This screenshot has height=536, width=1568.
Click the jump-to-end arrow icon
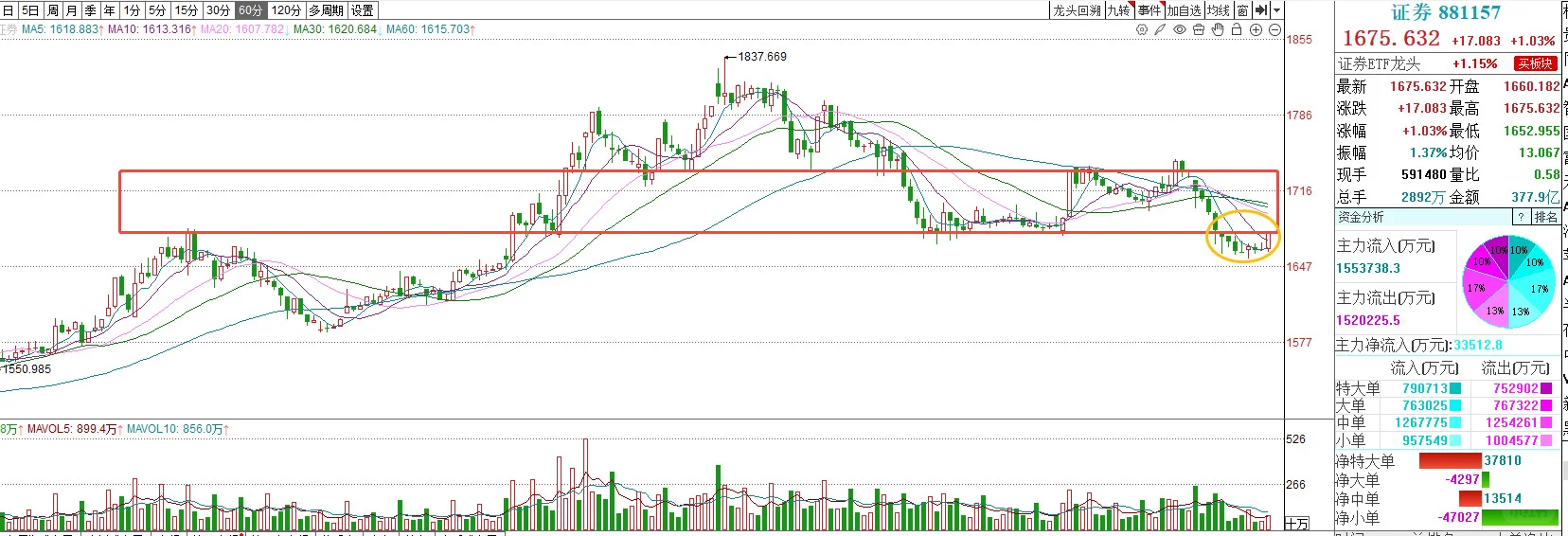tap(1261, 10)
